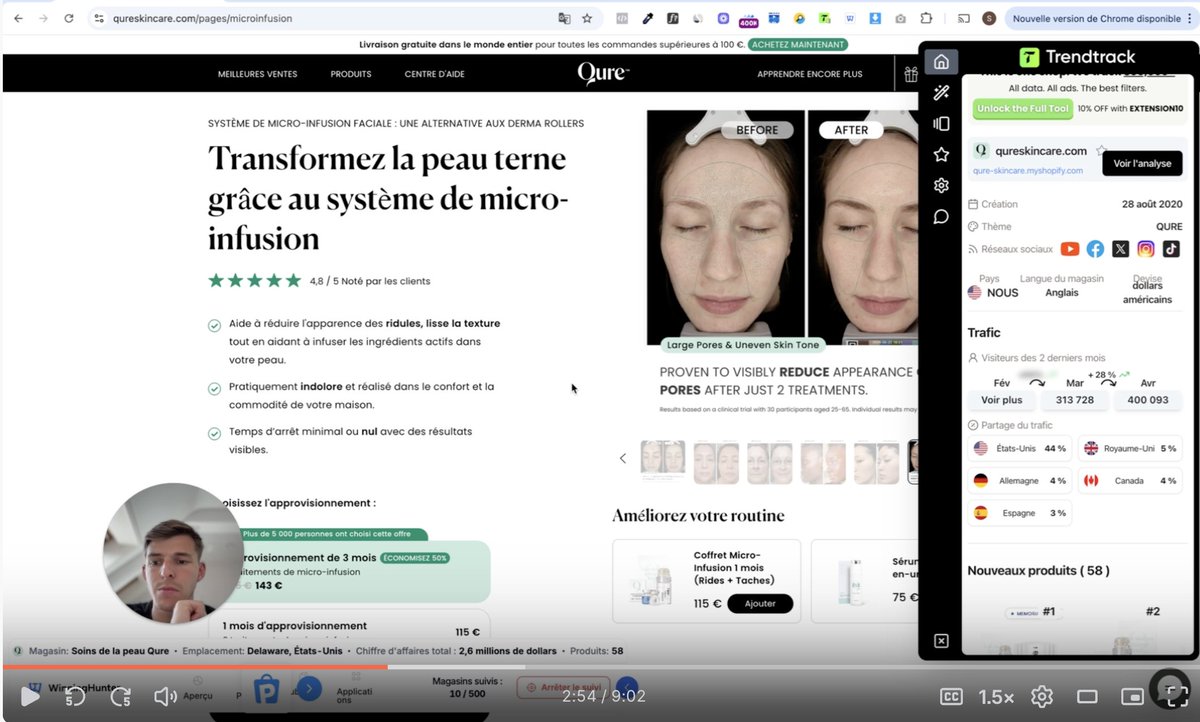Close the Trendtrack panel with the X icon

coord(941,641)
